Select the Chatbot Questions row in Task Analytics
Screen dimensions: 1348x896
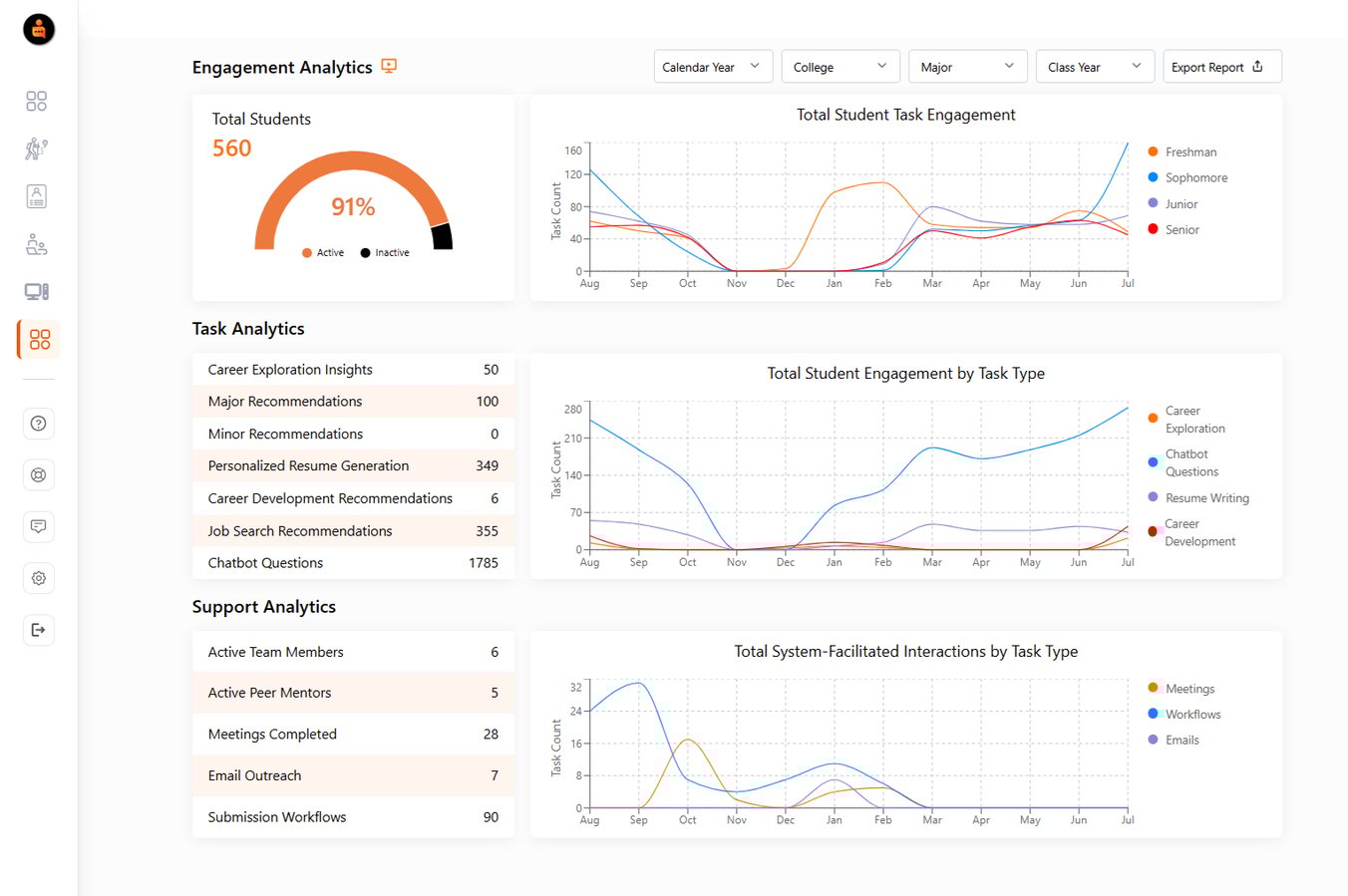(353, 562)
